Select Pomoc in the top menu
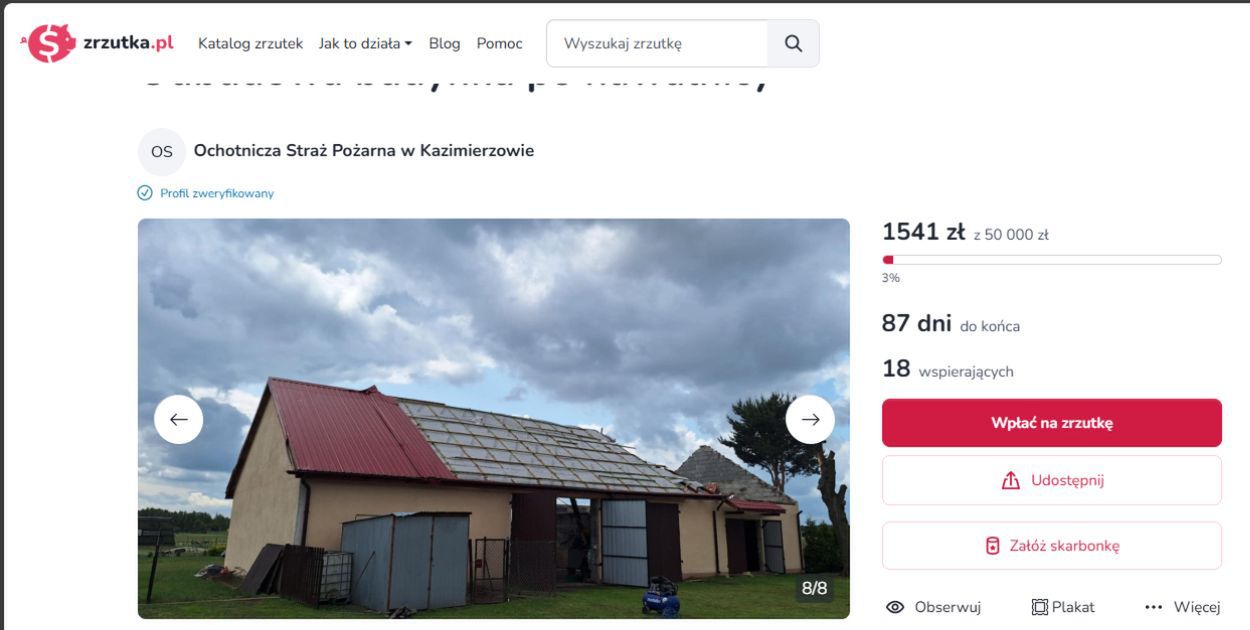 click(x=500, y=43)
